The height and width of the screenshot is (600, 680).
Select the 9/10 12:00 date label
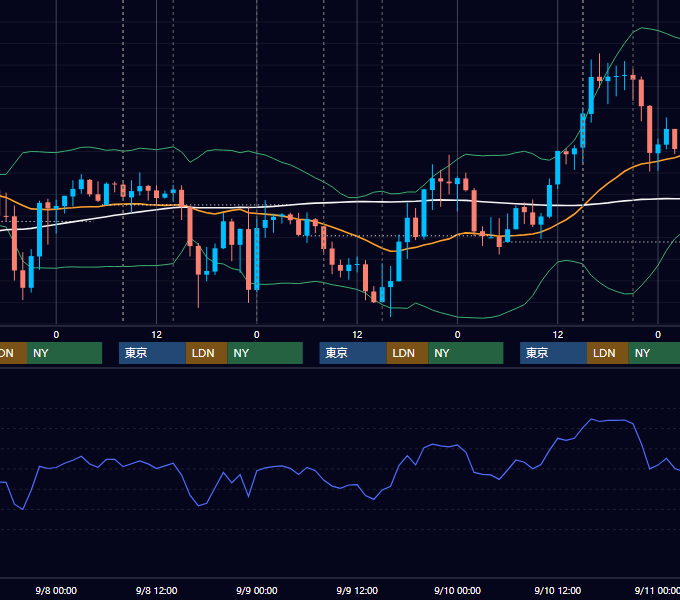(x=558, y=590)
